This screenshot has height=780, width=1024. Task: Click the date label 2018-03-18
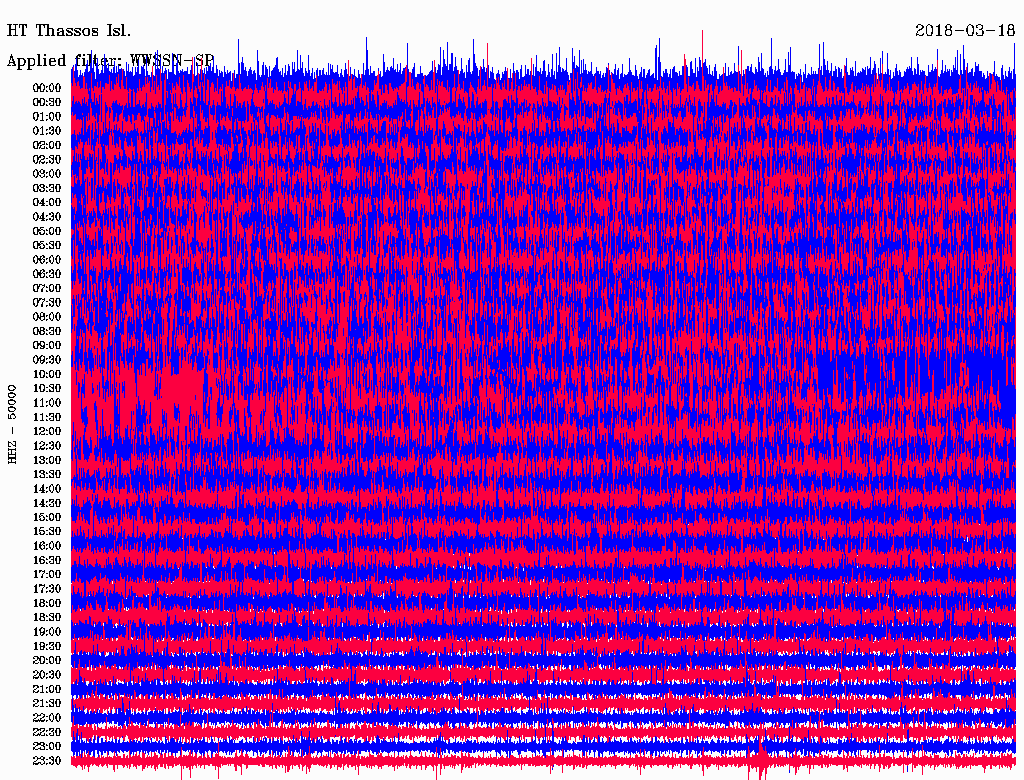(x=965, y=31)
